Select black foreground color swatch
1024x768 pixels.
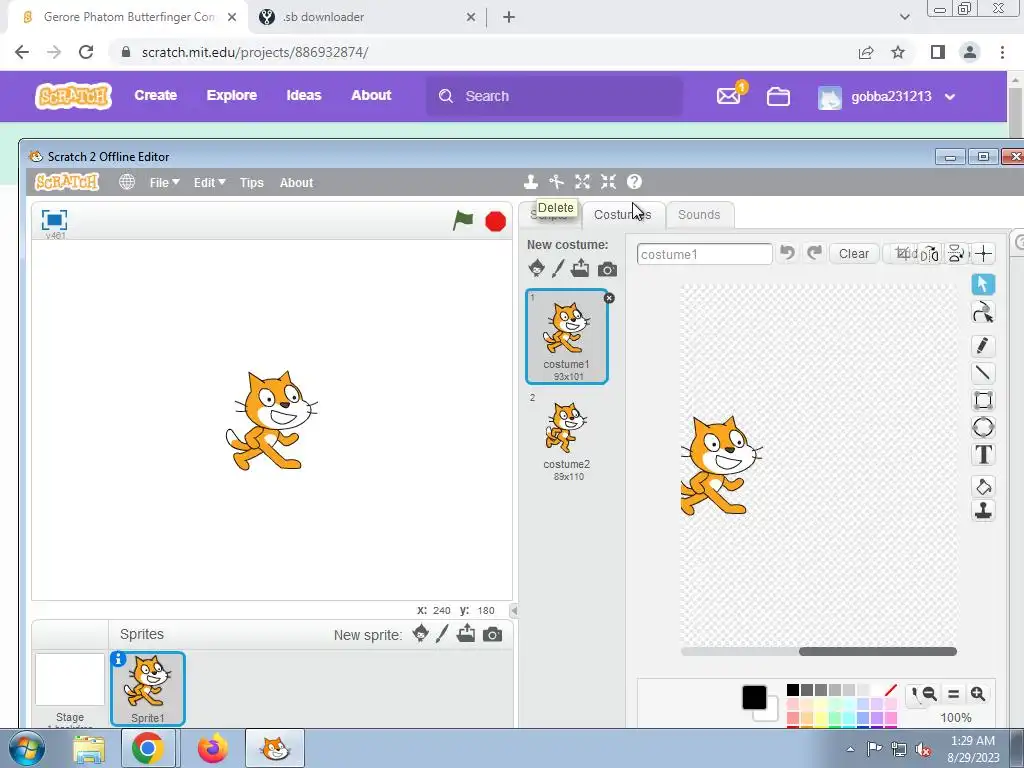[x=754, y=697]
